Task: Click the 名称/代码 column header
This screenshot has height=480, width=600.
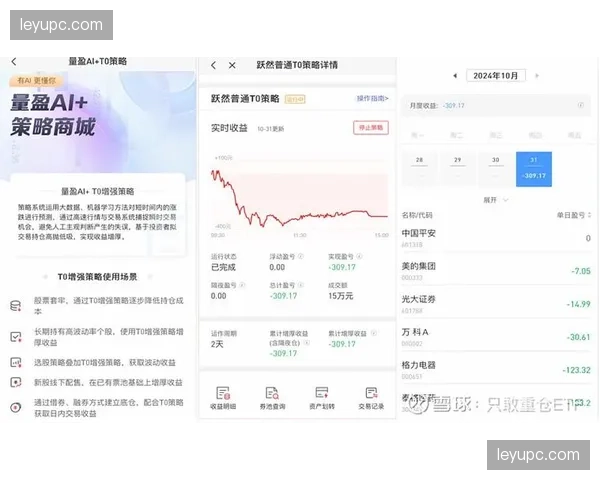Action: pos(417,215)
